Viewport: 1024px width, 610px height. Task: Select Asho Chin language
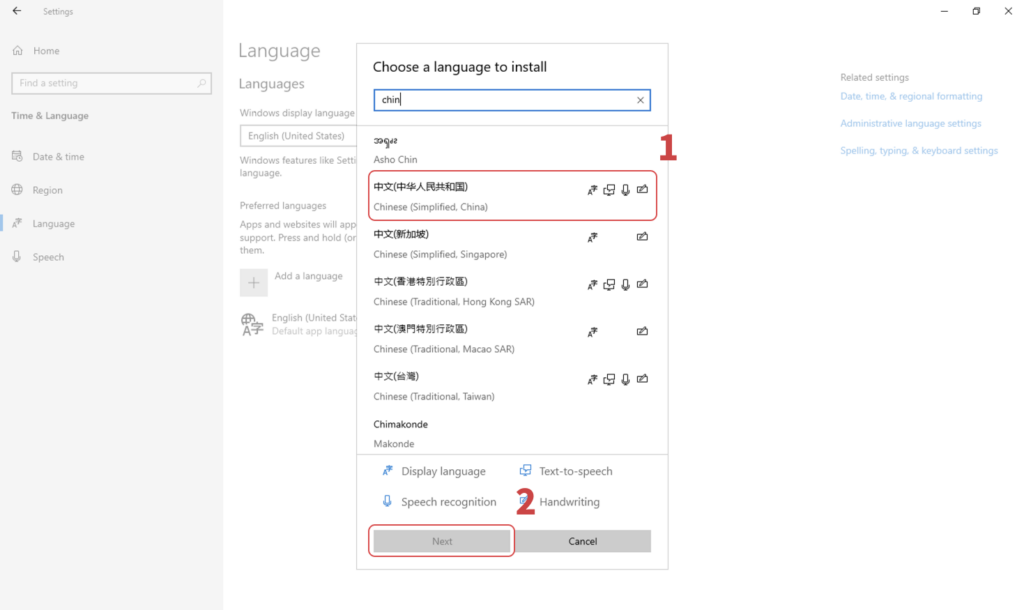[x=512, y=150]
